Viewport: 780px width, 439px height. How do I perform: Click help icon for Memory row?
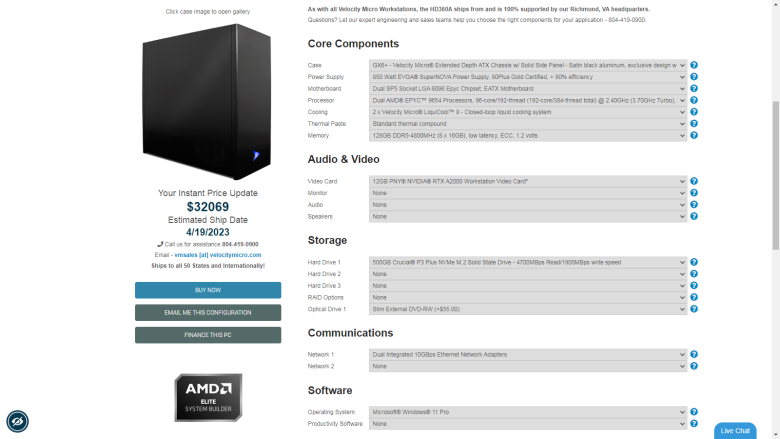(x=694, y=135)
